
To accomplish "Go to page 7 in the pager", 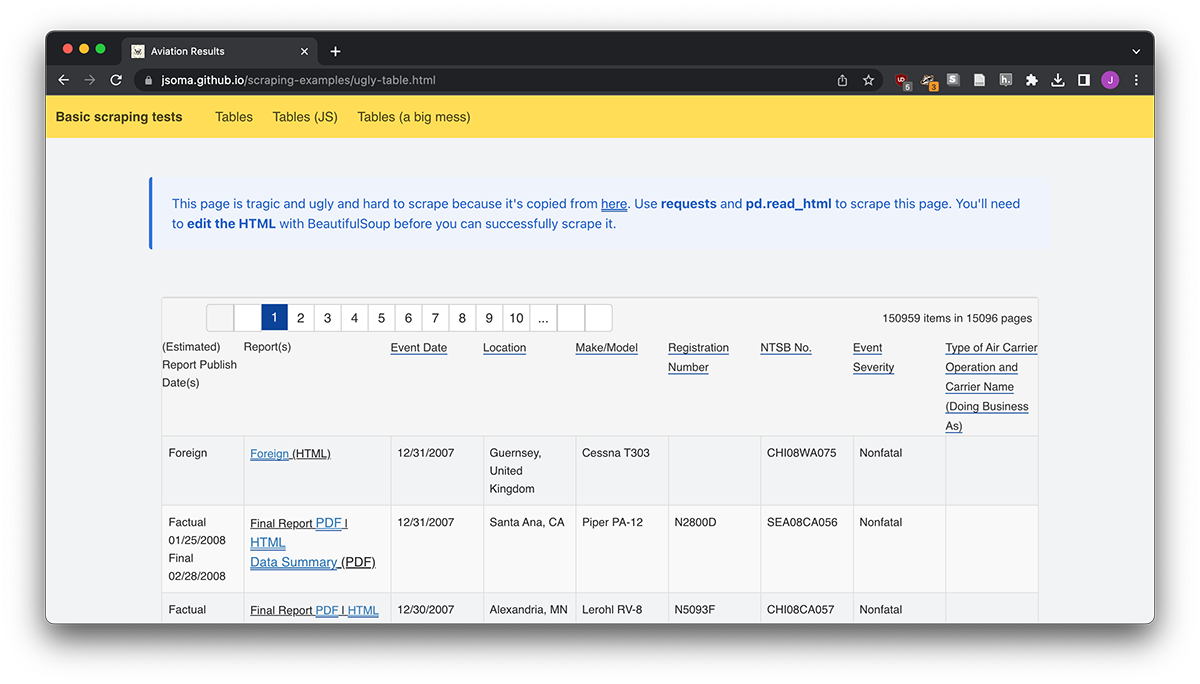I will [x=435, y=318].
